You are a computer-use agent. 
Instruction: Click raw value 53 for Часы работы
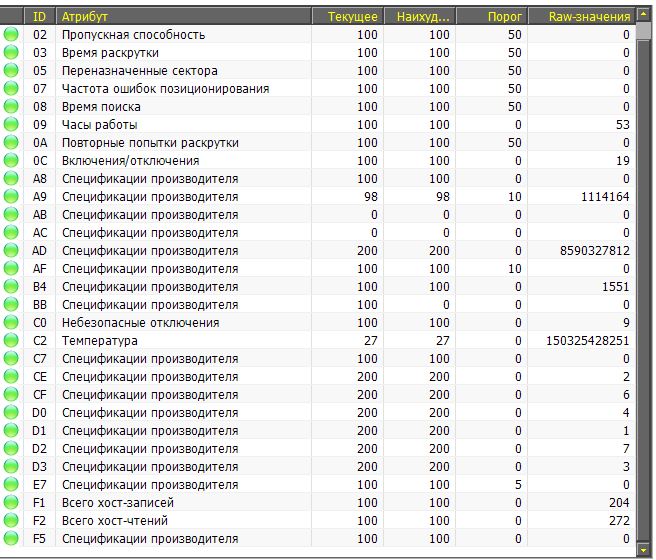point(623,125)
